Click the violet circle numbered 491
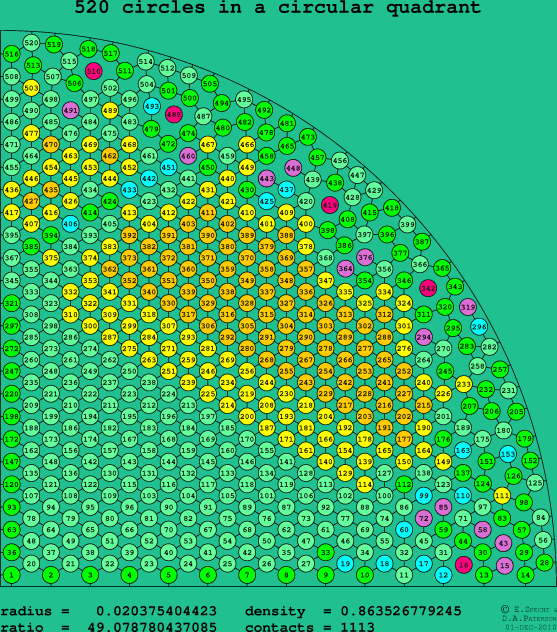The image size is (557, 632). click(71, 110)
